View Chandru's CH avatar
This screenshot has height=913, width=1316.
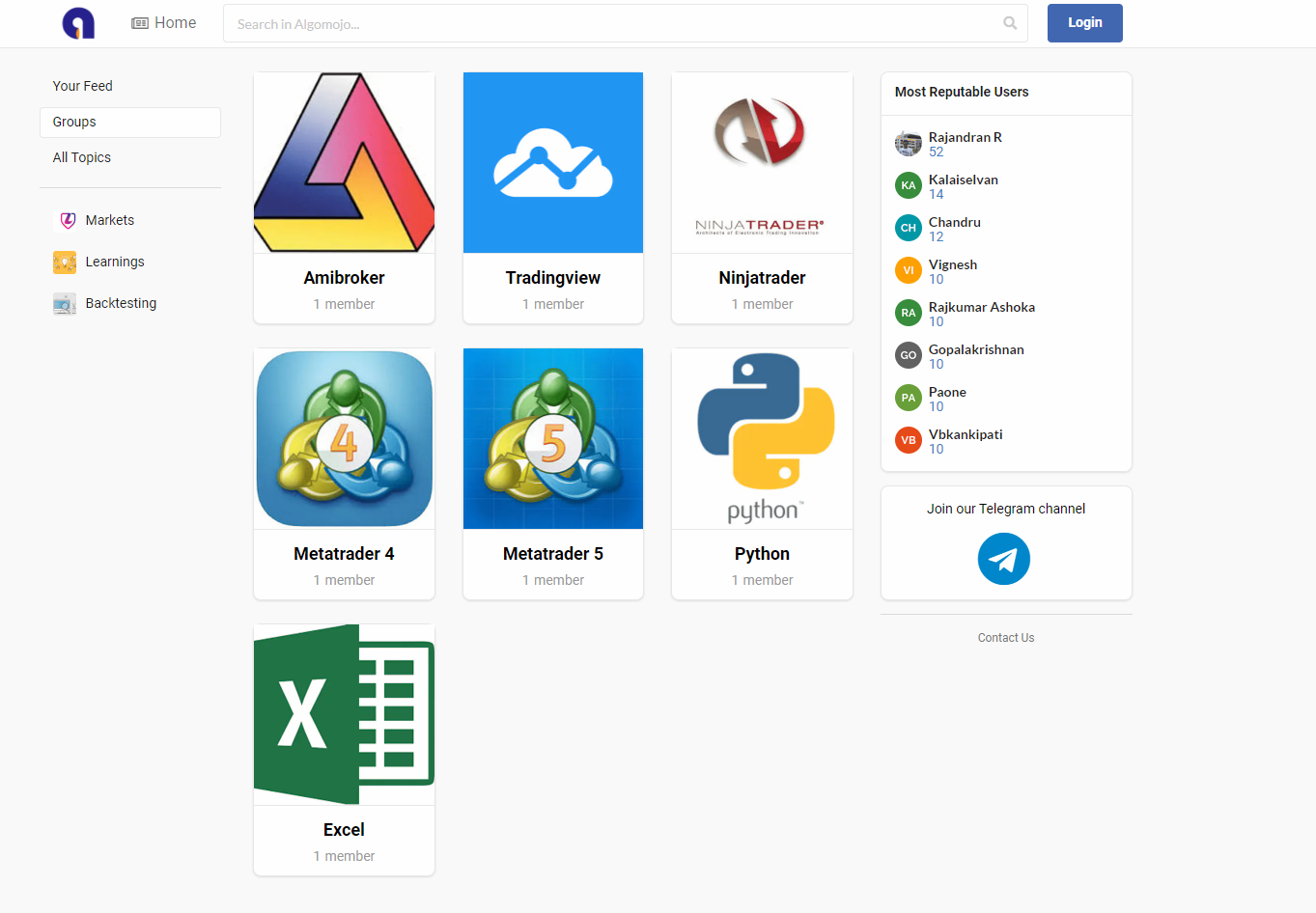pos(909,228)
